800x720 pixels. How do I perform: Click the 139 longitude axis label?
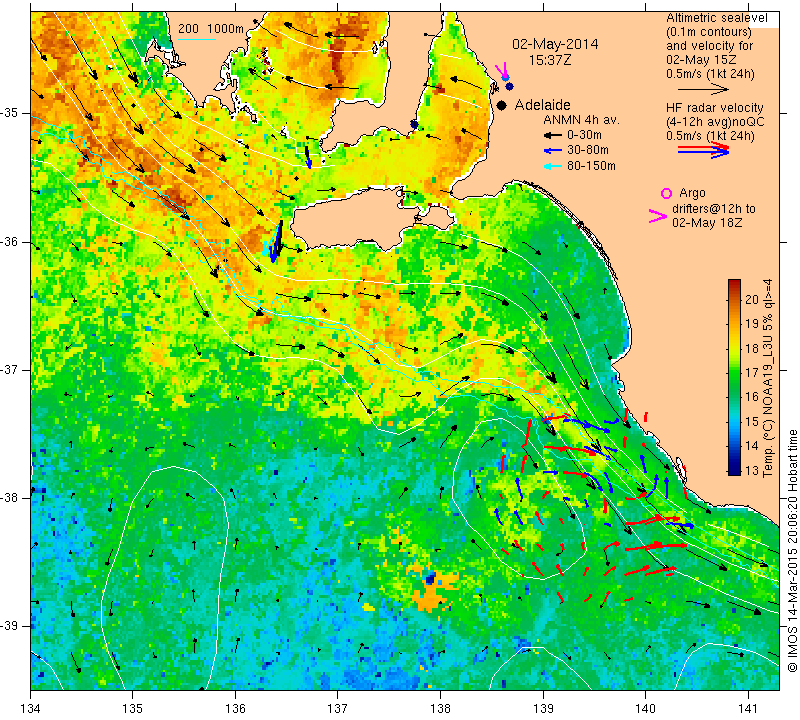(543, 709)
